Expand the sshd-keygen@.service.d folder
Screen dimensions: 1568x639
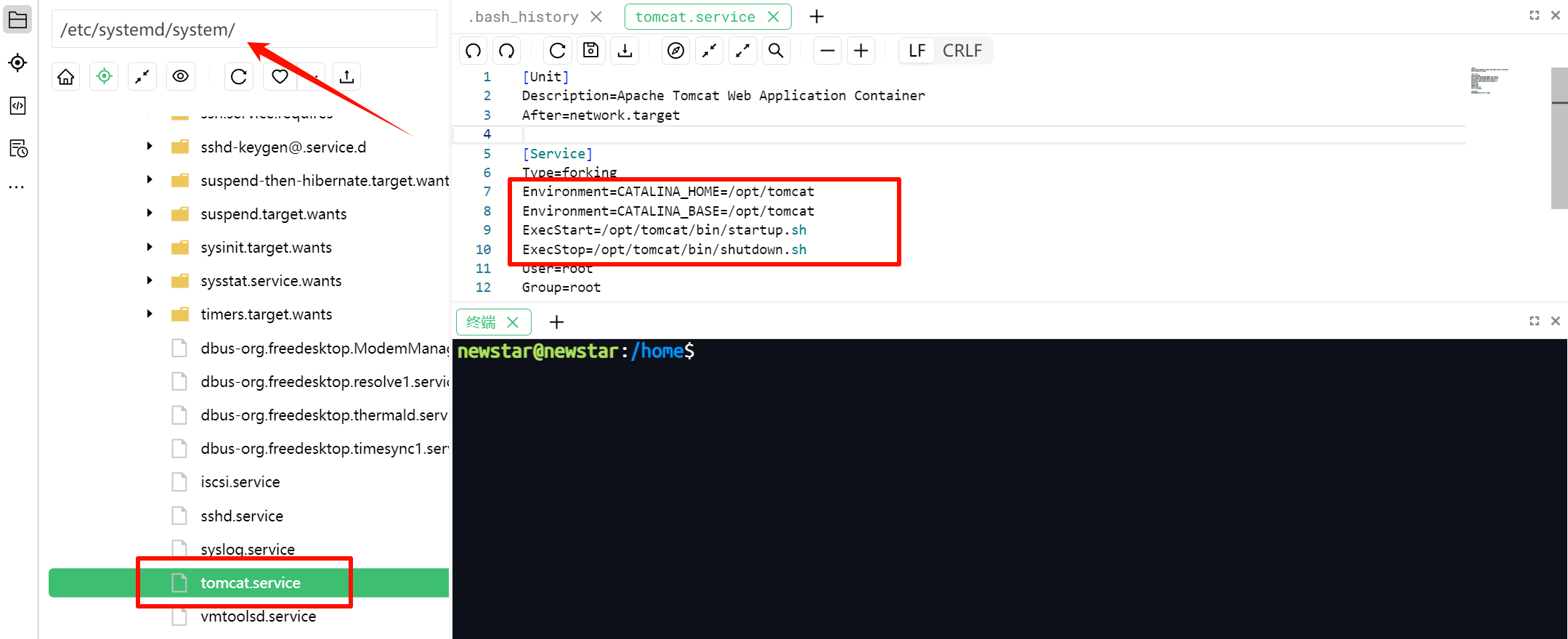click(150, 147)
